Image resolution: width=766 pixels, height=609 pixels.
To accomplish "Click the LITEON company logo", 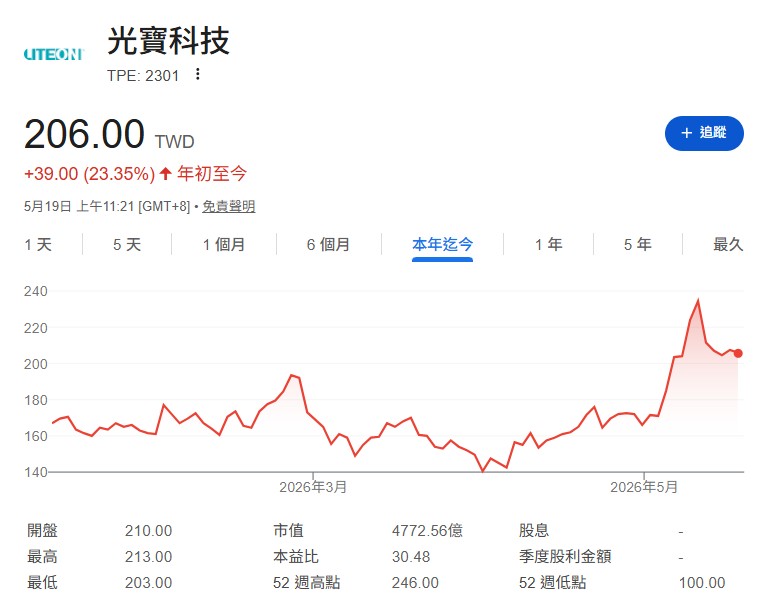I will pyautogui.click(x=54, y=54).
